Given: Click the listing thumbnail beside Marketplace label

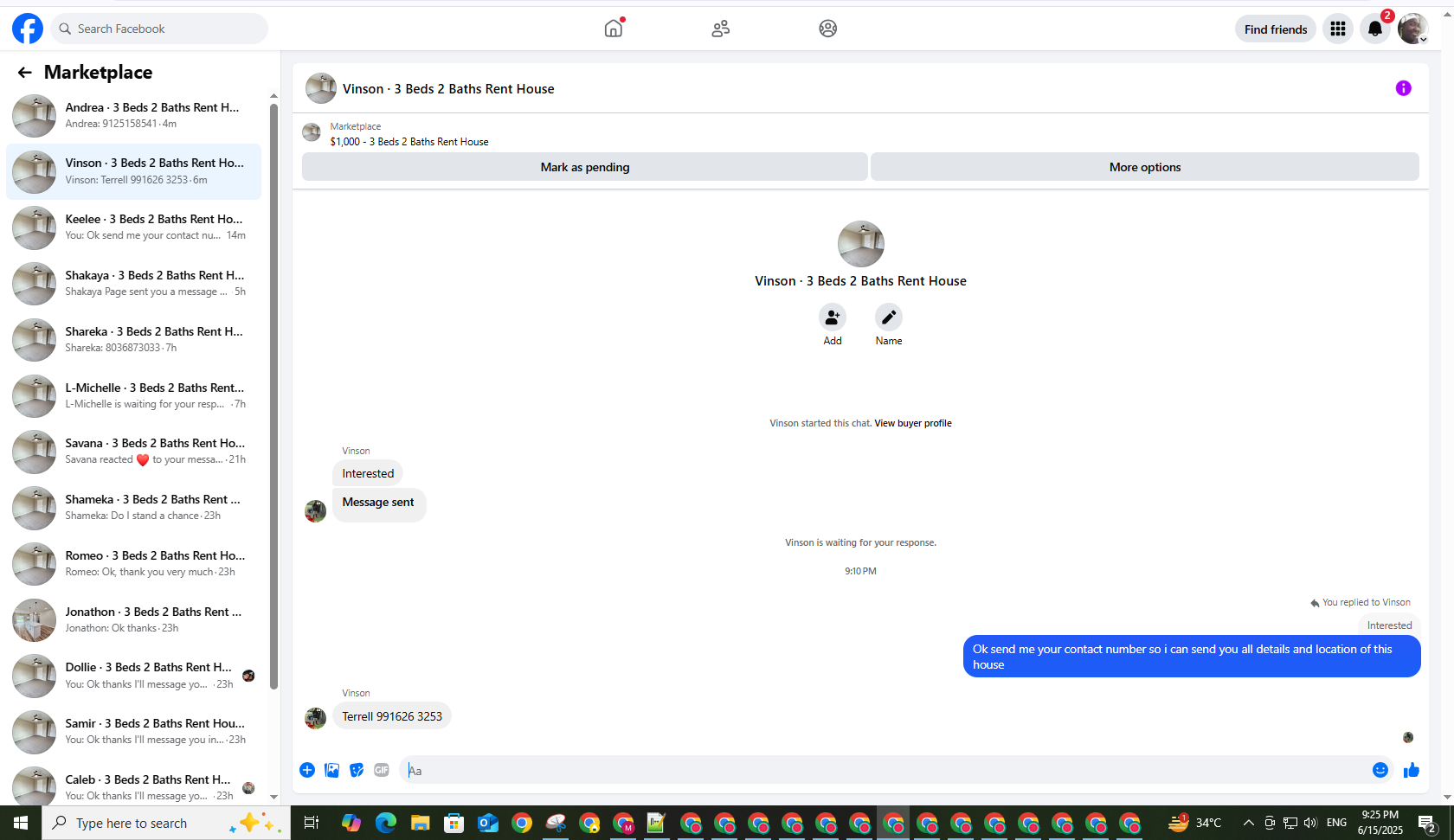Looking at the screenshot, I should (x=312, y=132).
